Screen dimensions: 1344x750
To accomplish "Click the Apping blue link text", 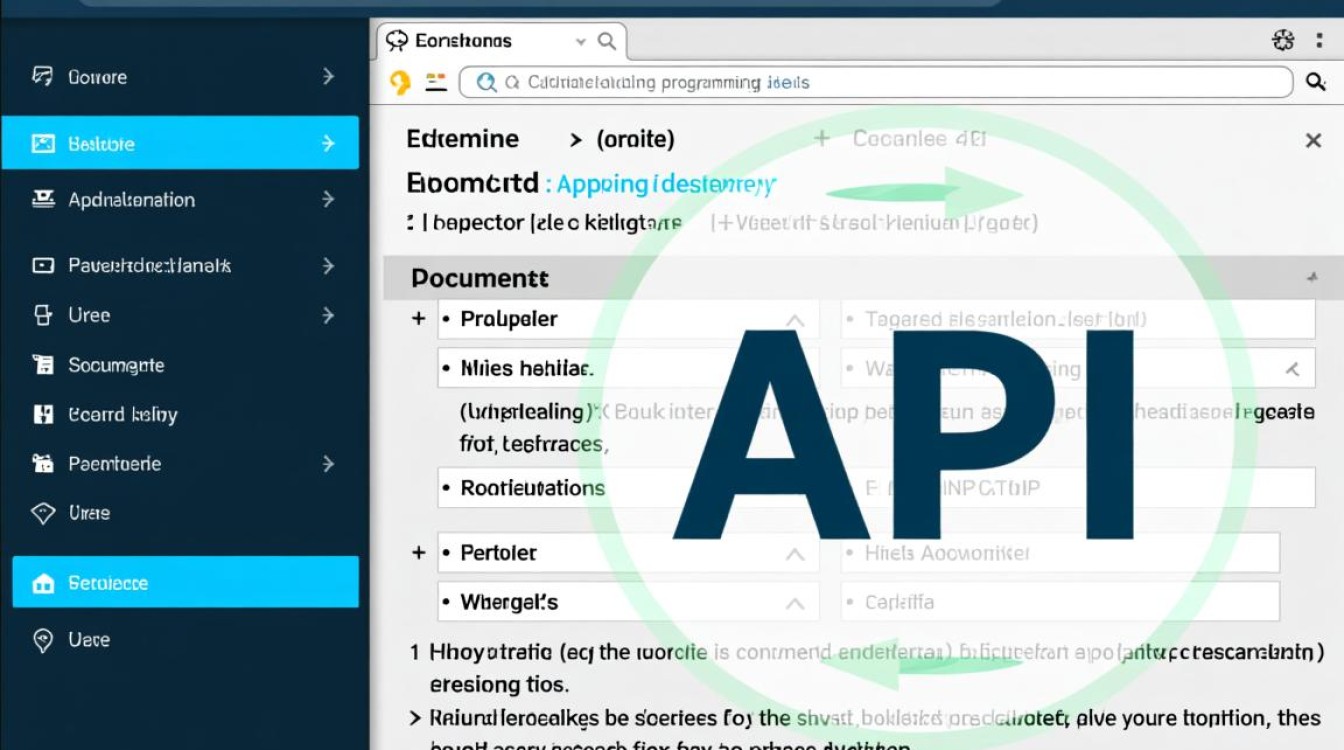I will [x=602, y=184].
